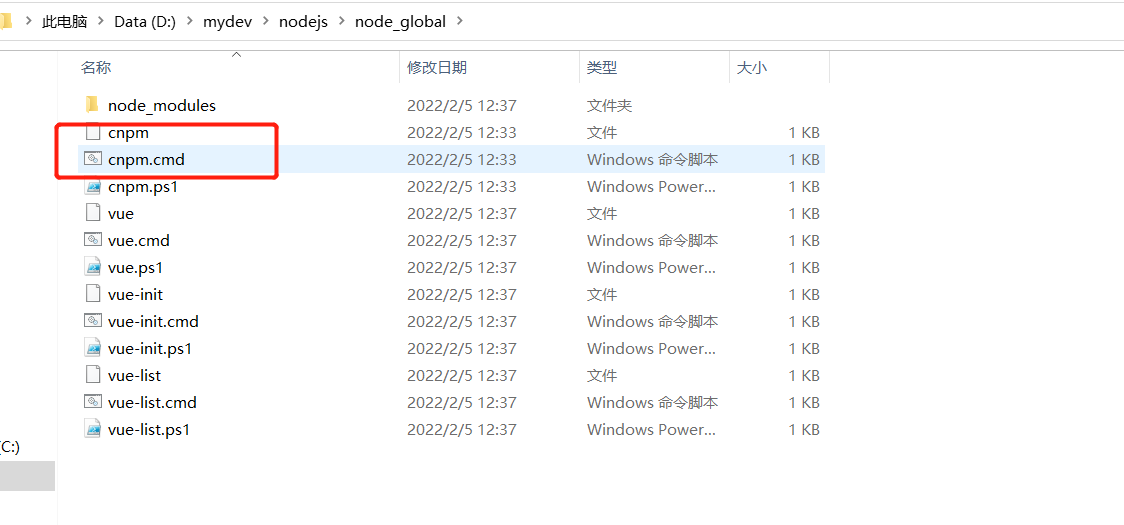This screenshot has width=1124, height=525.
Task: Click date 2022/2/5 12:33 of cnpm.ps1
Action: [x=462, y=186]
